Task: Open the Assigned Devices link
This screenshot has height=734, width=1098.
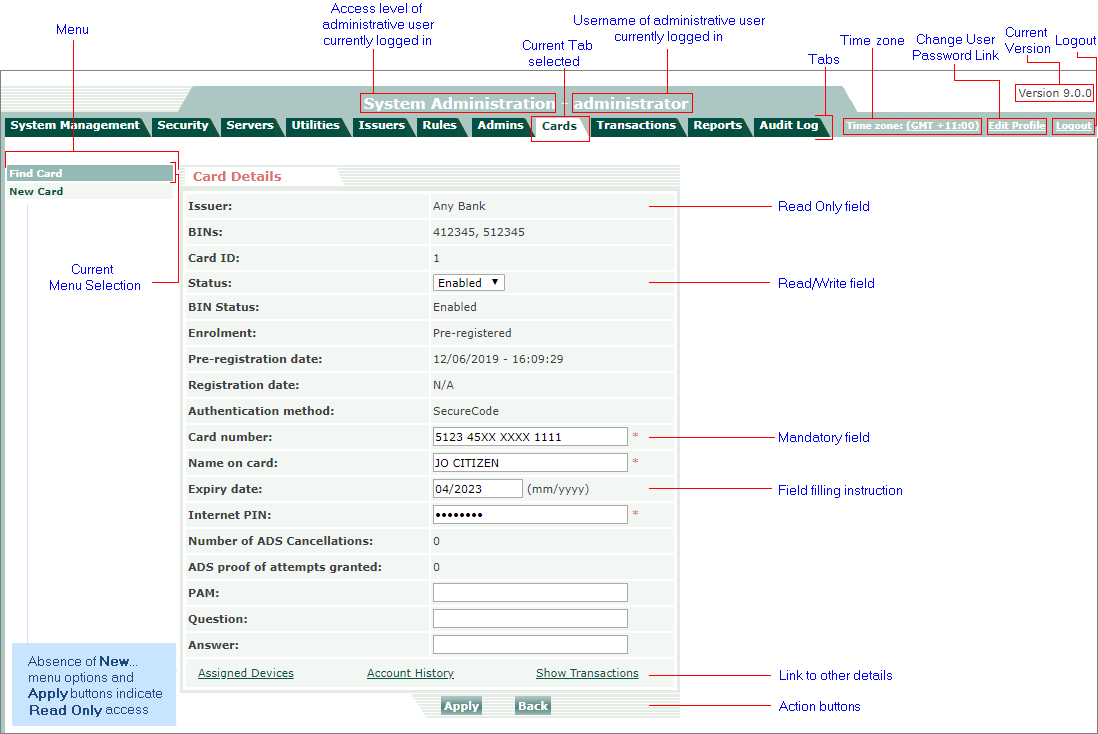Action: (245, 673)
